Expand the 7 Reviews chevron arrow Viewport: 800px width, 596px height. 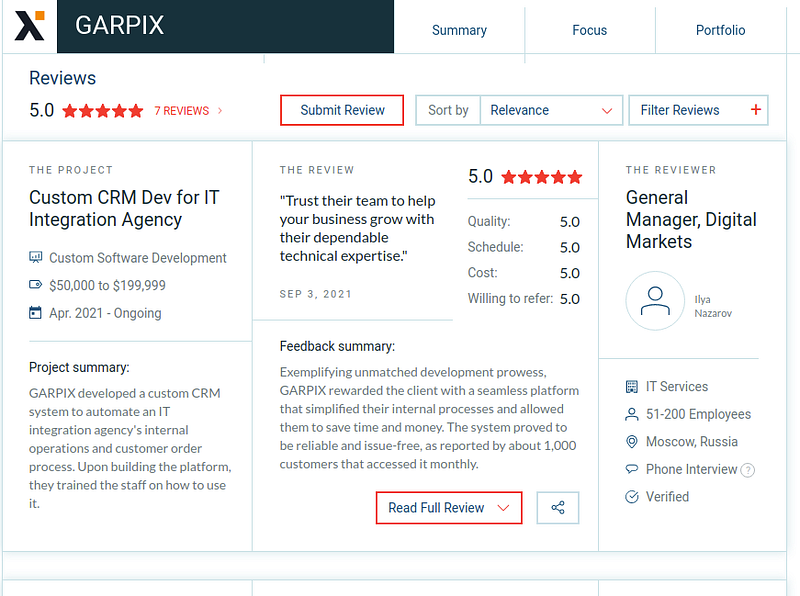tap(220, 111)
